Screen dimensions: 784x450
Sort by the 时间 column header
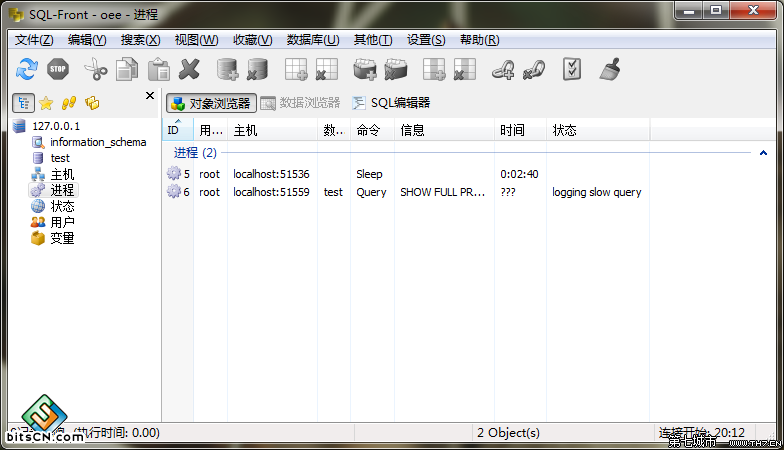pyautogui.click(x=520, y=130)
